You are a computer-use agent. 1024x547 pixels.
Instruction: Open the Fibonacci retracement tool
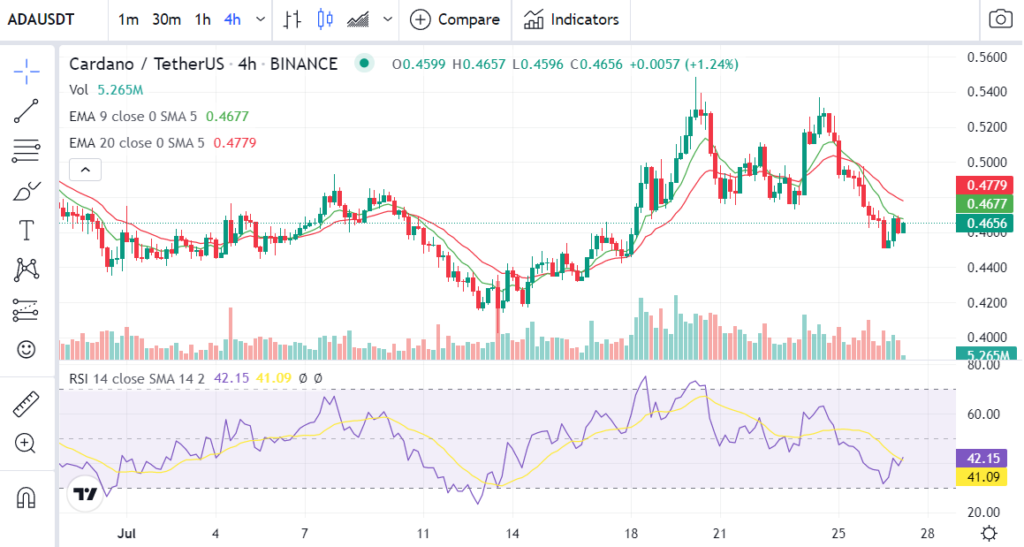point(26,151)
